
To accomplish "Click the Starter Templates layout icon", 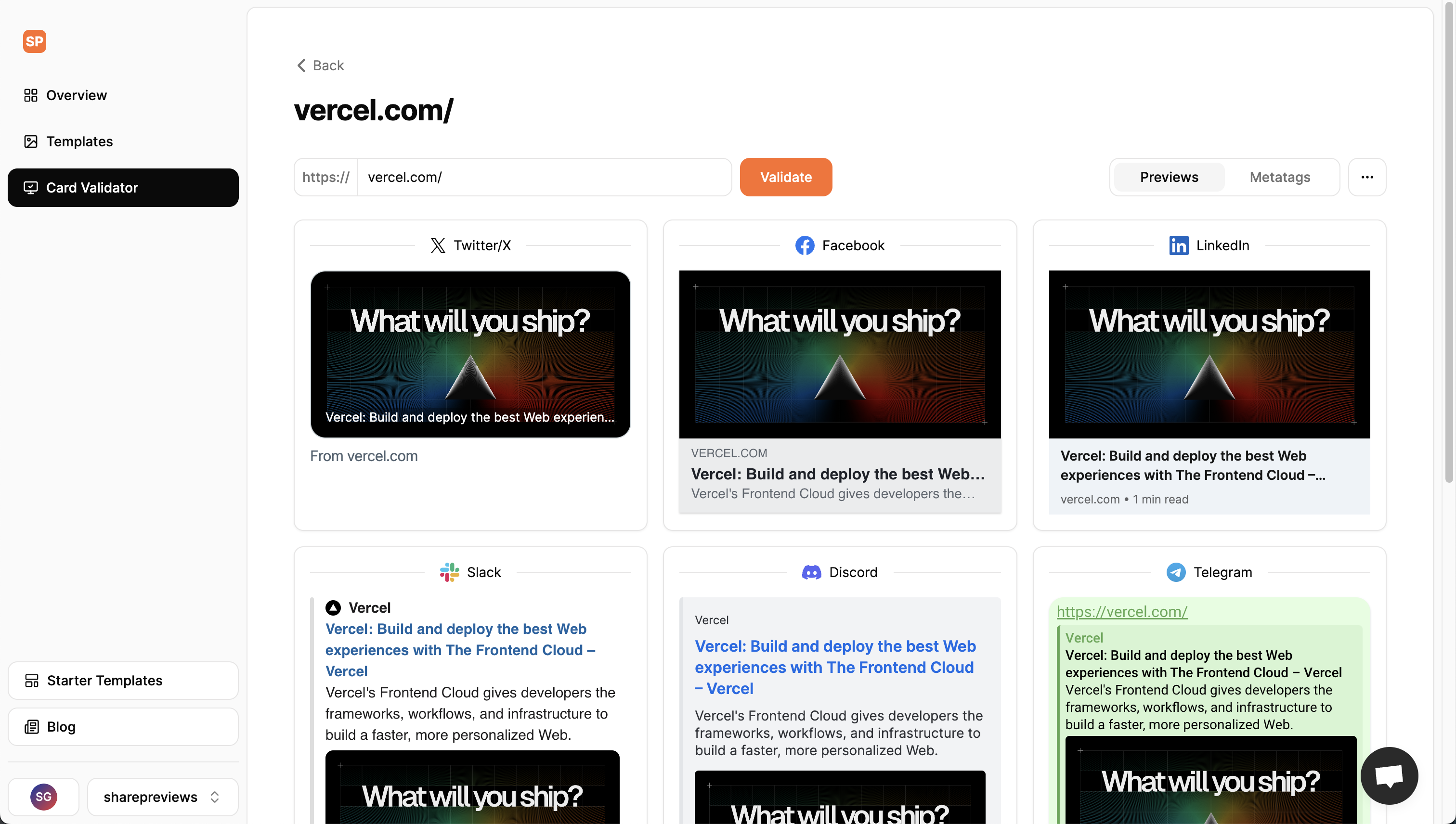I will pos(32,680).
